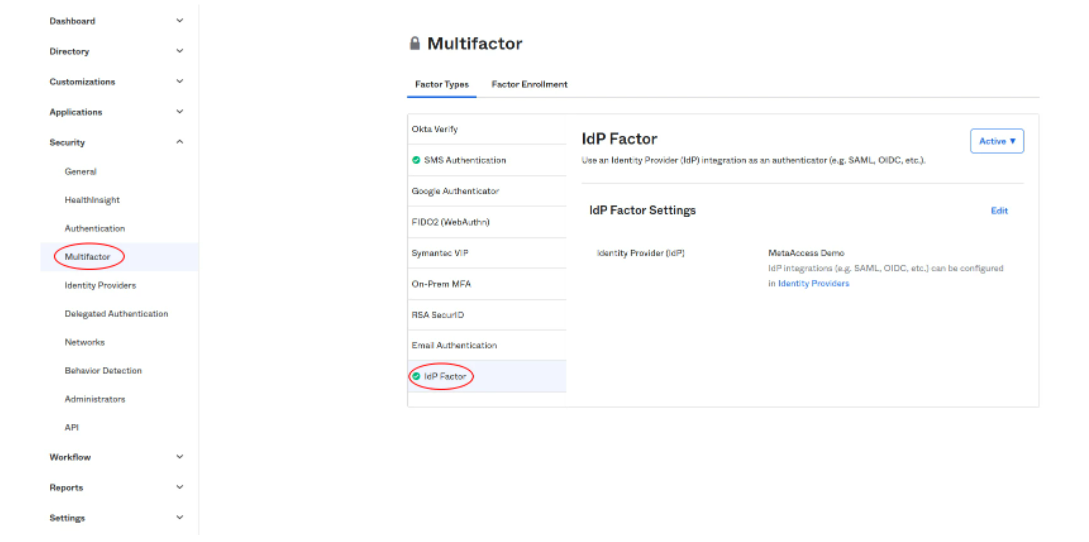The width and height of the screenshot is (1089, 542).
Task: Open Networks in the Security menu
Action: (85, 343)
